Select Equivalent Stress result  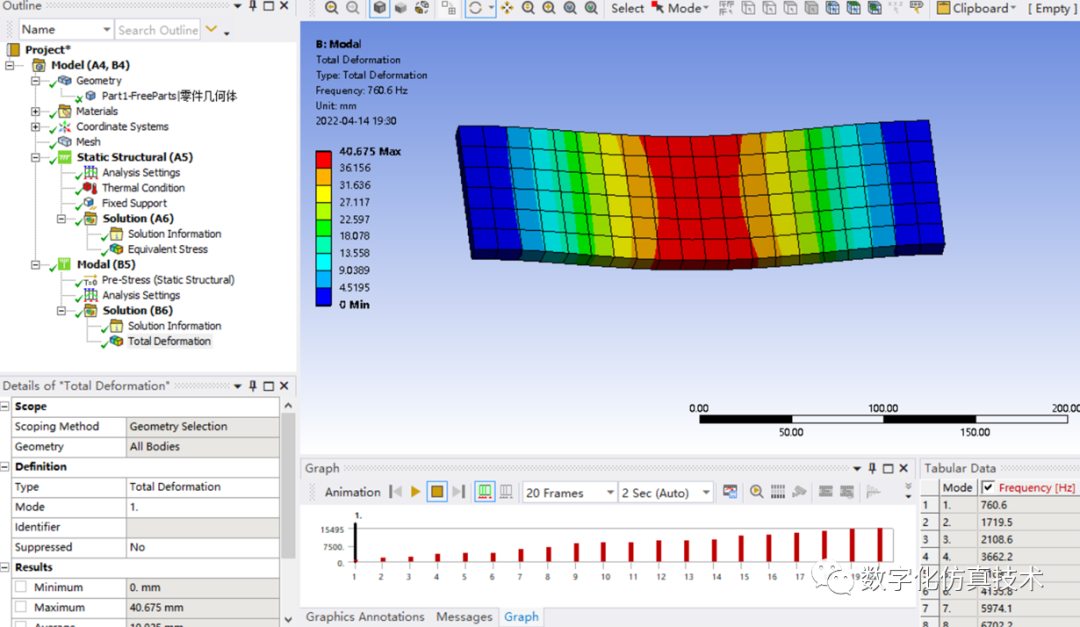[167, 249]
